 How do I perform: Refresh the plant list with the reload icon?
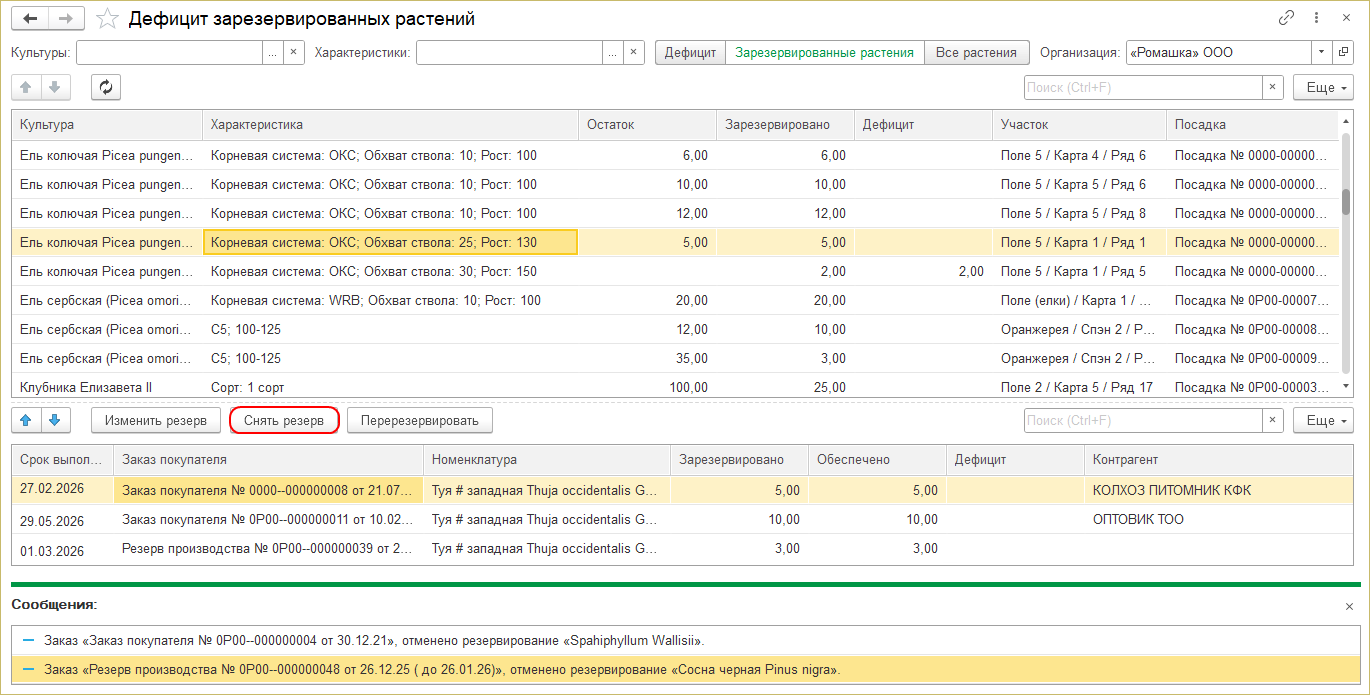click(x=106, y=87)
